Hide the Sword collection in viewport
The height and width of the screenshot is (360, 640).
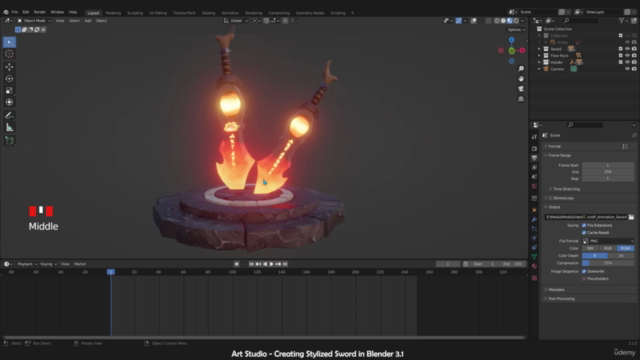pos(627,49)
